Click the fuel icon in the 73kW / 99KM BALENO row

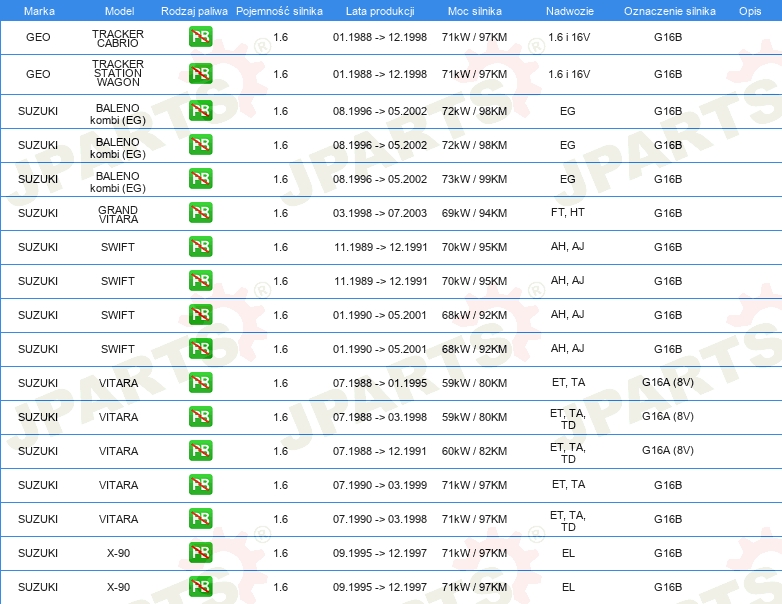coord(200,179)
